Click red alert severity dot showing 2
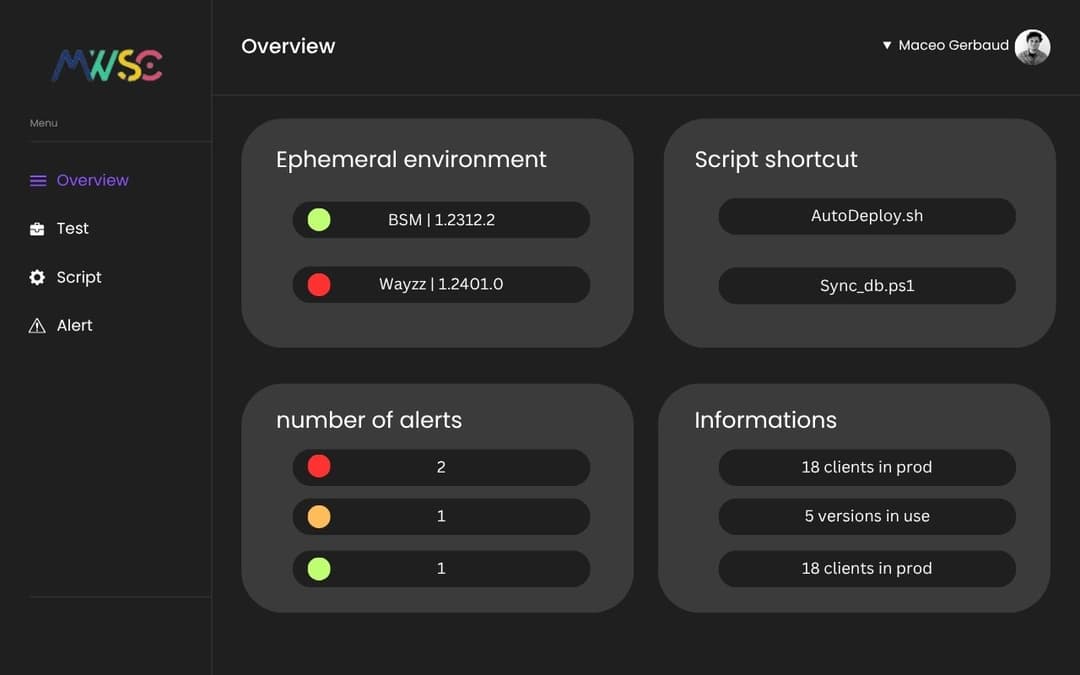This screenshot has height=675, width=1080. click(319, 467)
